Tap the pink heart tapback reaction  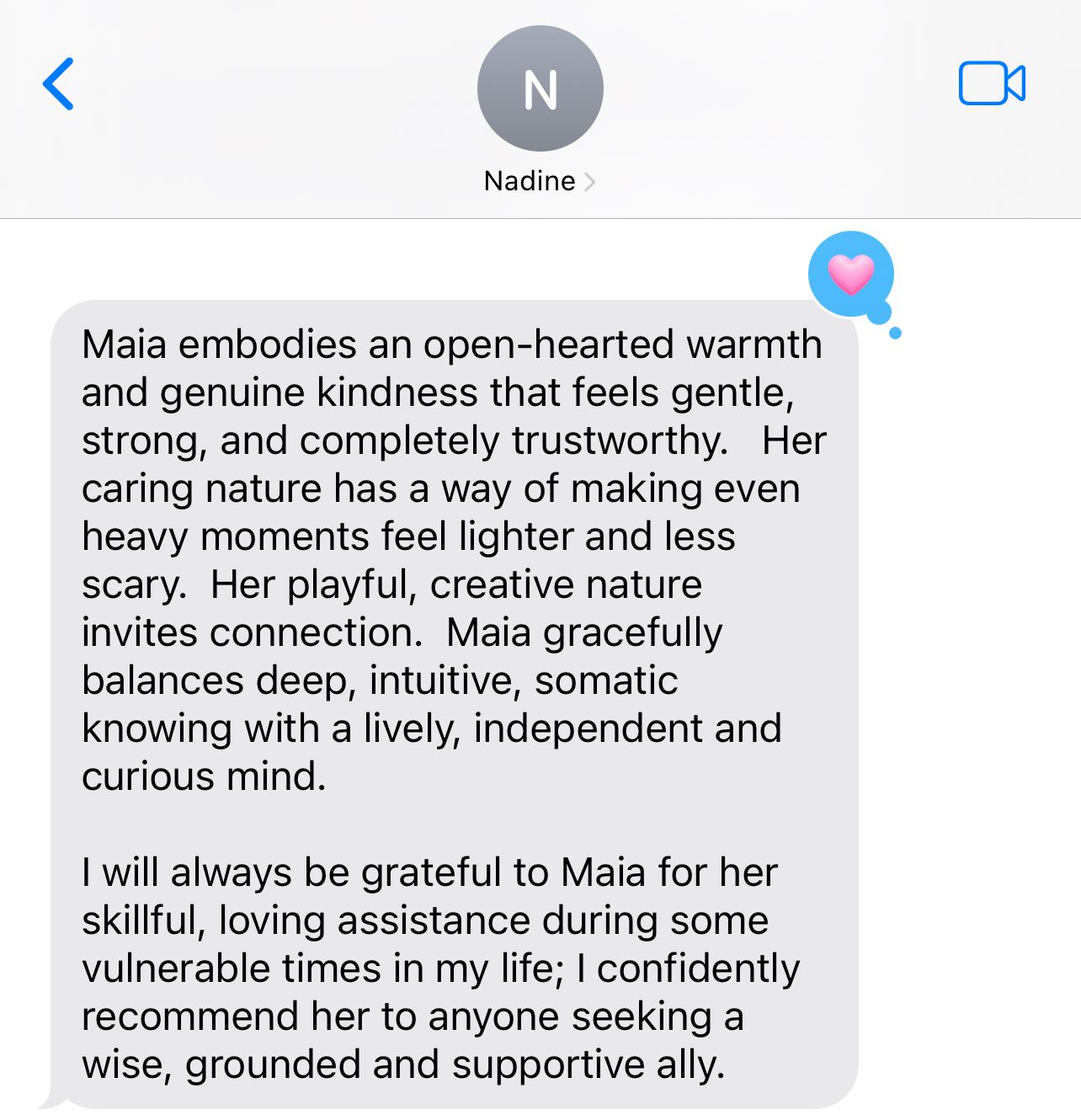point(851,275)
